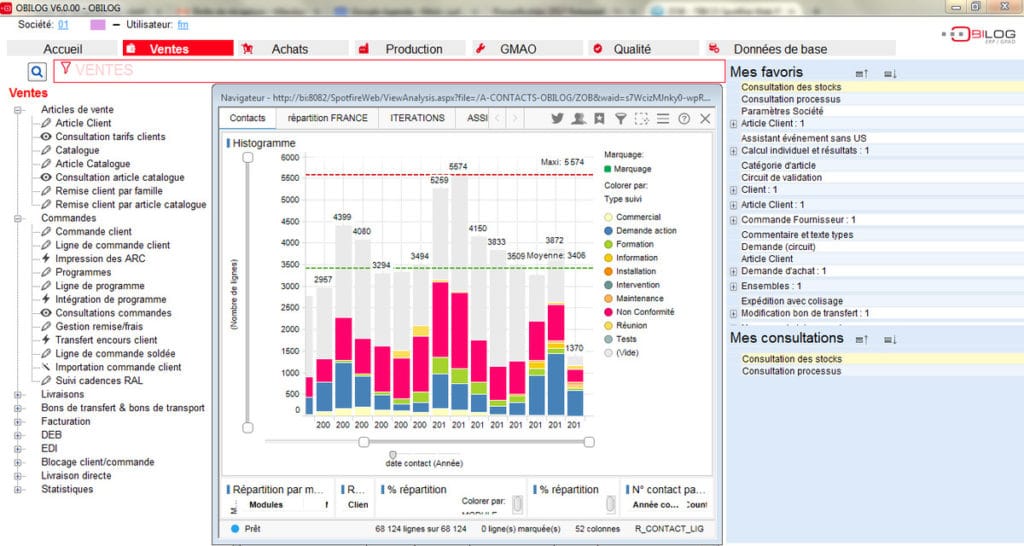Open the filter funnel icon in Spotfire toolbar

(620, 118)
